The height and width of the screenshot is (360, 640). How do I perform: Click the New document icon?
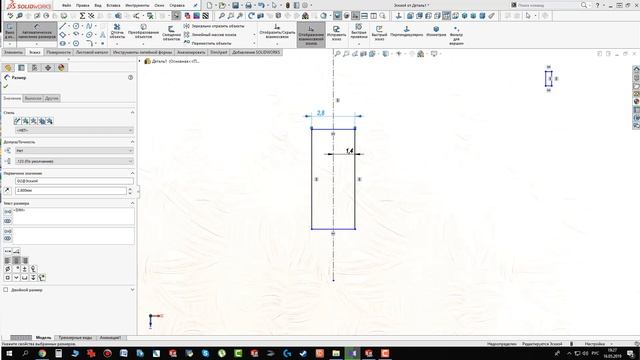(209, 5)
